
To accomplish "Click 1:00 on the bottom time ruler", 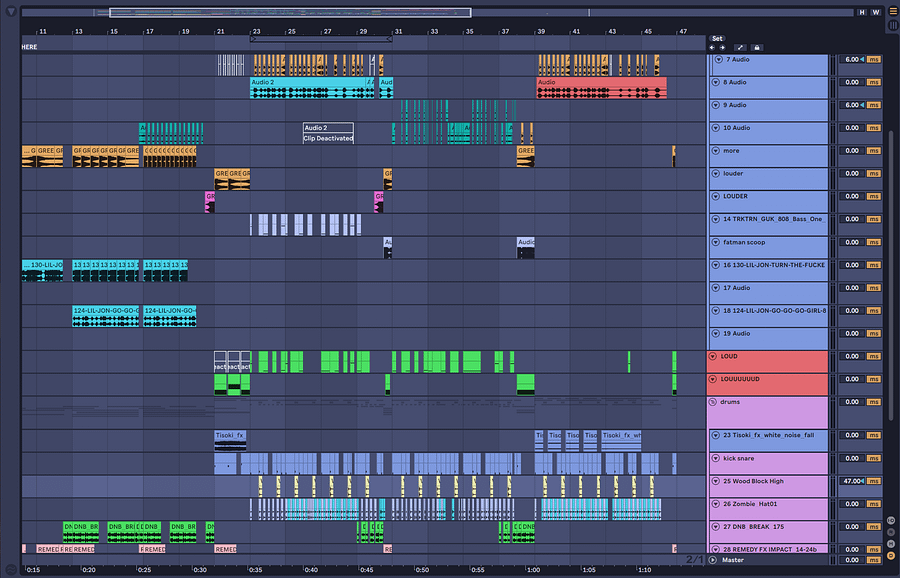I will point(533,570).
